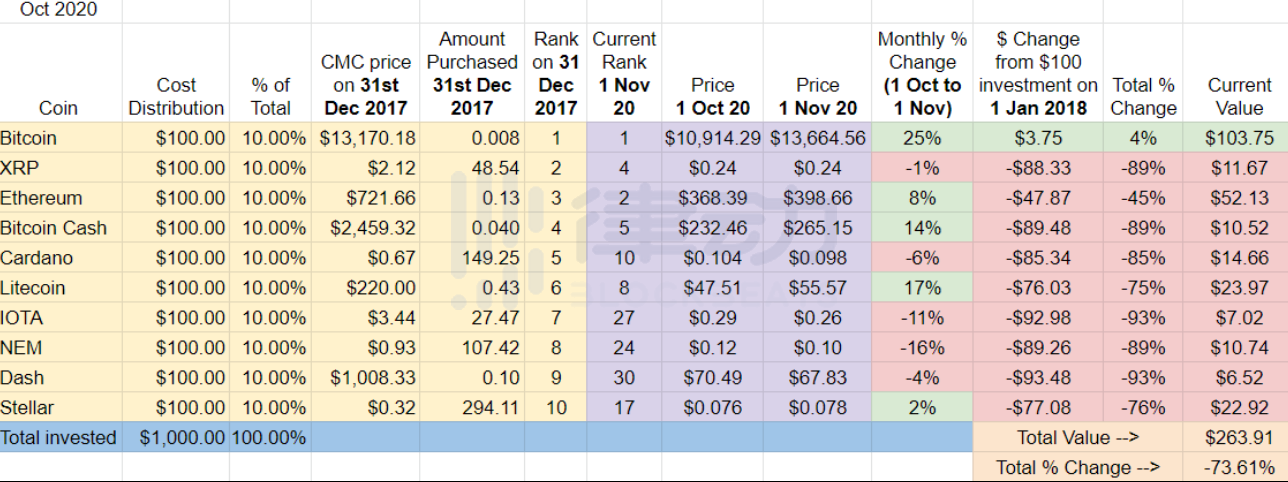Select the "Oct 2020" title cell
1288x482 pixels.
click(60, 11)
